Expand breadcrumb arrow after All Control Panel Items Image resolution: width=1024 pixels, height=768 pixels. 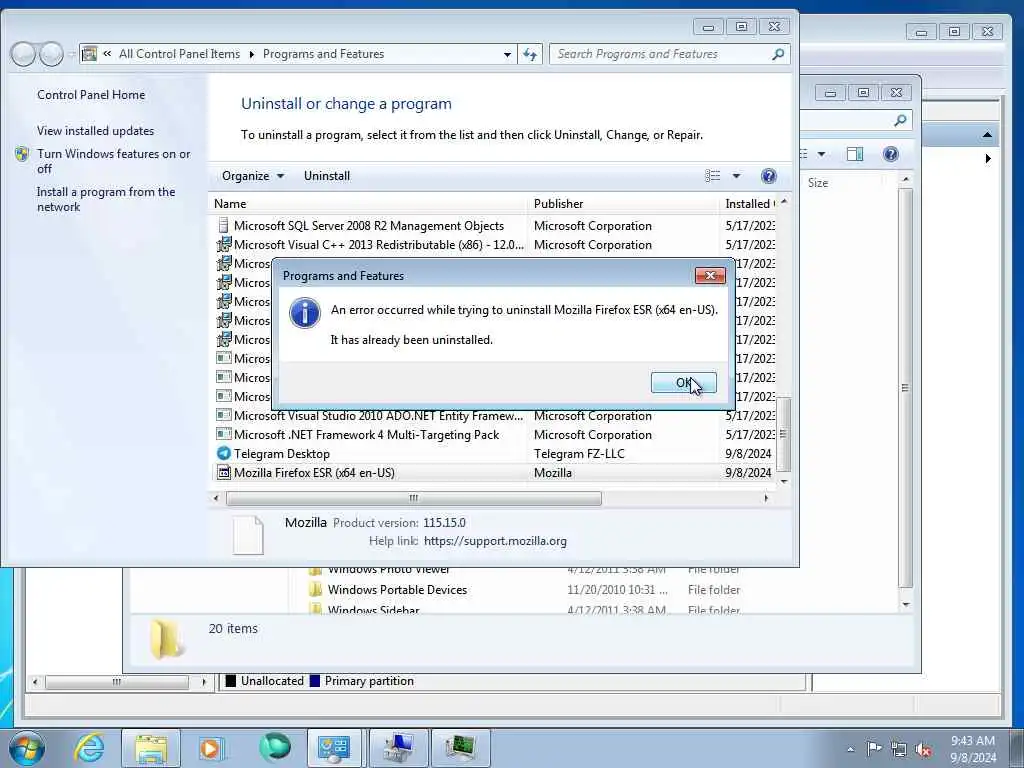pyautogui.click(x=251, y=54)
